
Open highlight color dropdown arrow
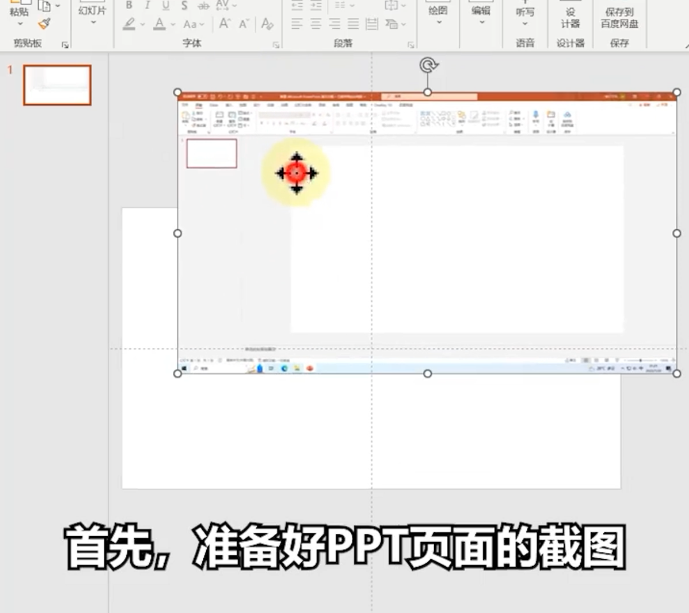coord(142,25)
